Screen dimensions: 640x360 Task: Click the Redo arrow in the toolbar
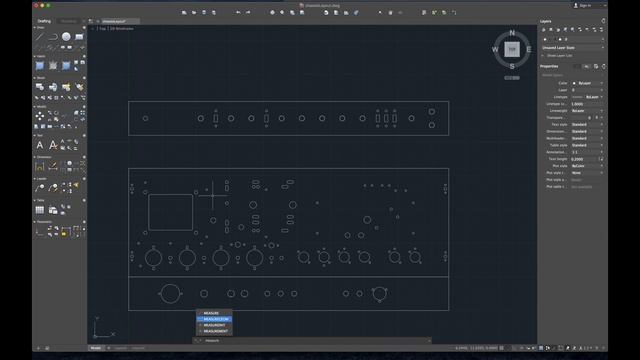coord(248,13)
